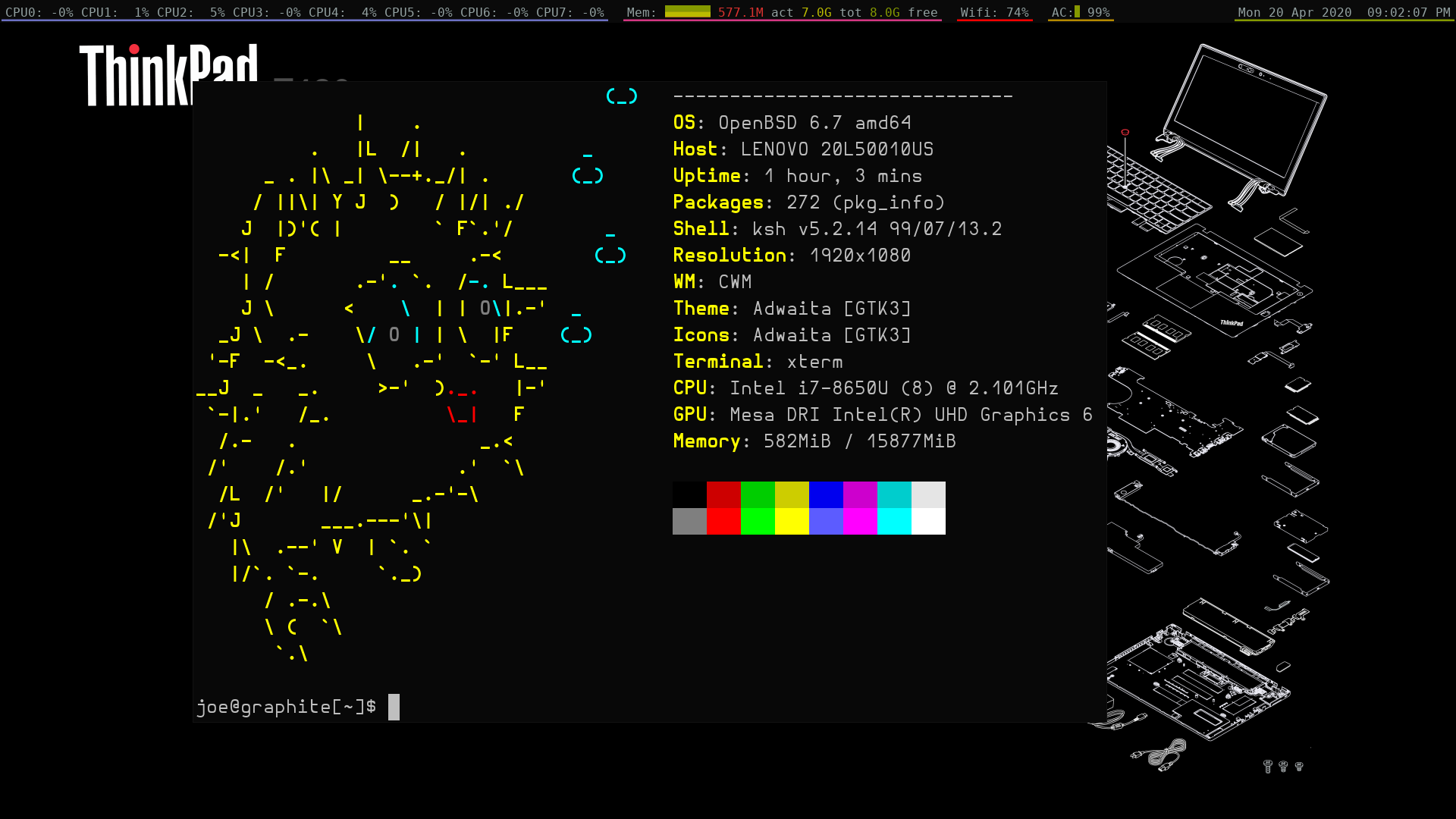Click the Icons: Adwaita [GTK3] line
This screenshot has width=1456, height=819.
(x=792, y=335)
